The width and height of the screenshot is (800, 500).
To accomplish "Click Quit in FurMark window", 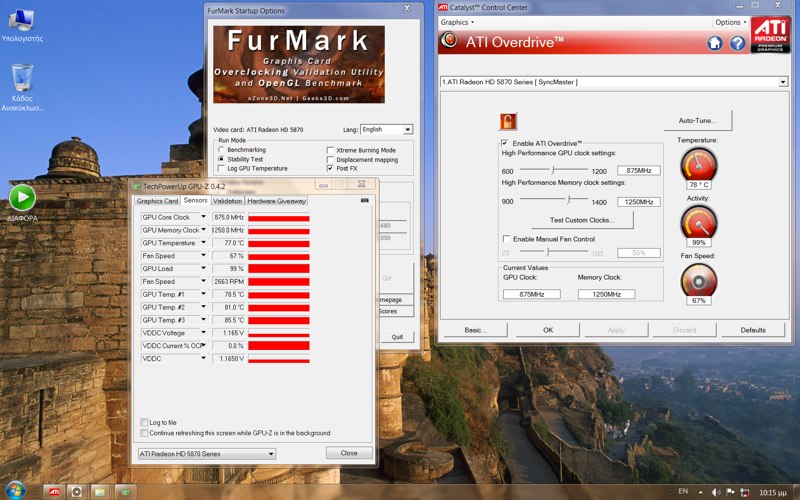I will tap(397, 337).
